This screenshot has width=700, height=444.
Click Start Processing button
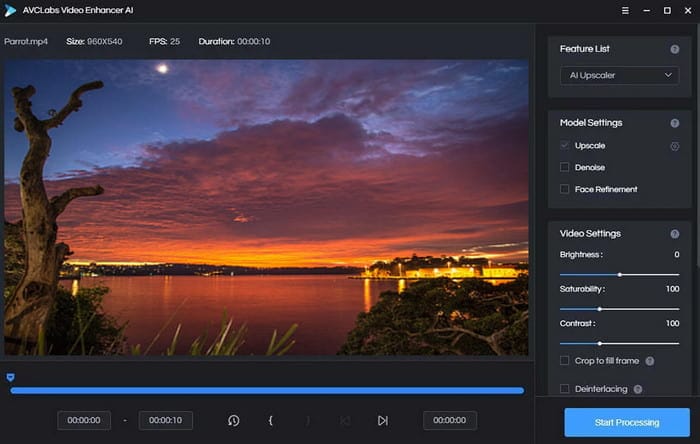coord(627,422)
